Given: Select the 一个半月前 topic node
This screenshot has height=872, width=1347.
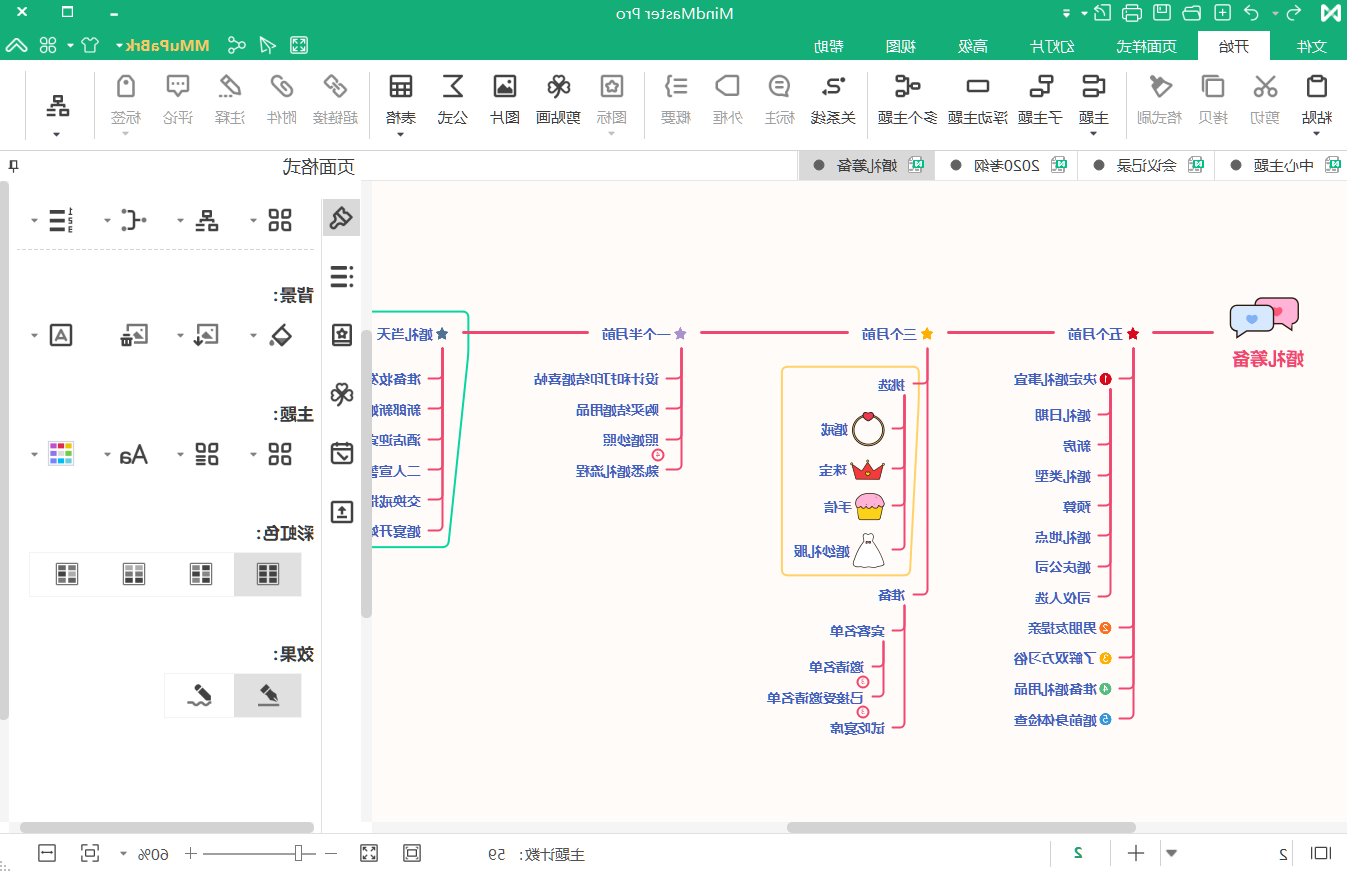Looking at the screenshot, I should [x=645, y=334].
